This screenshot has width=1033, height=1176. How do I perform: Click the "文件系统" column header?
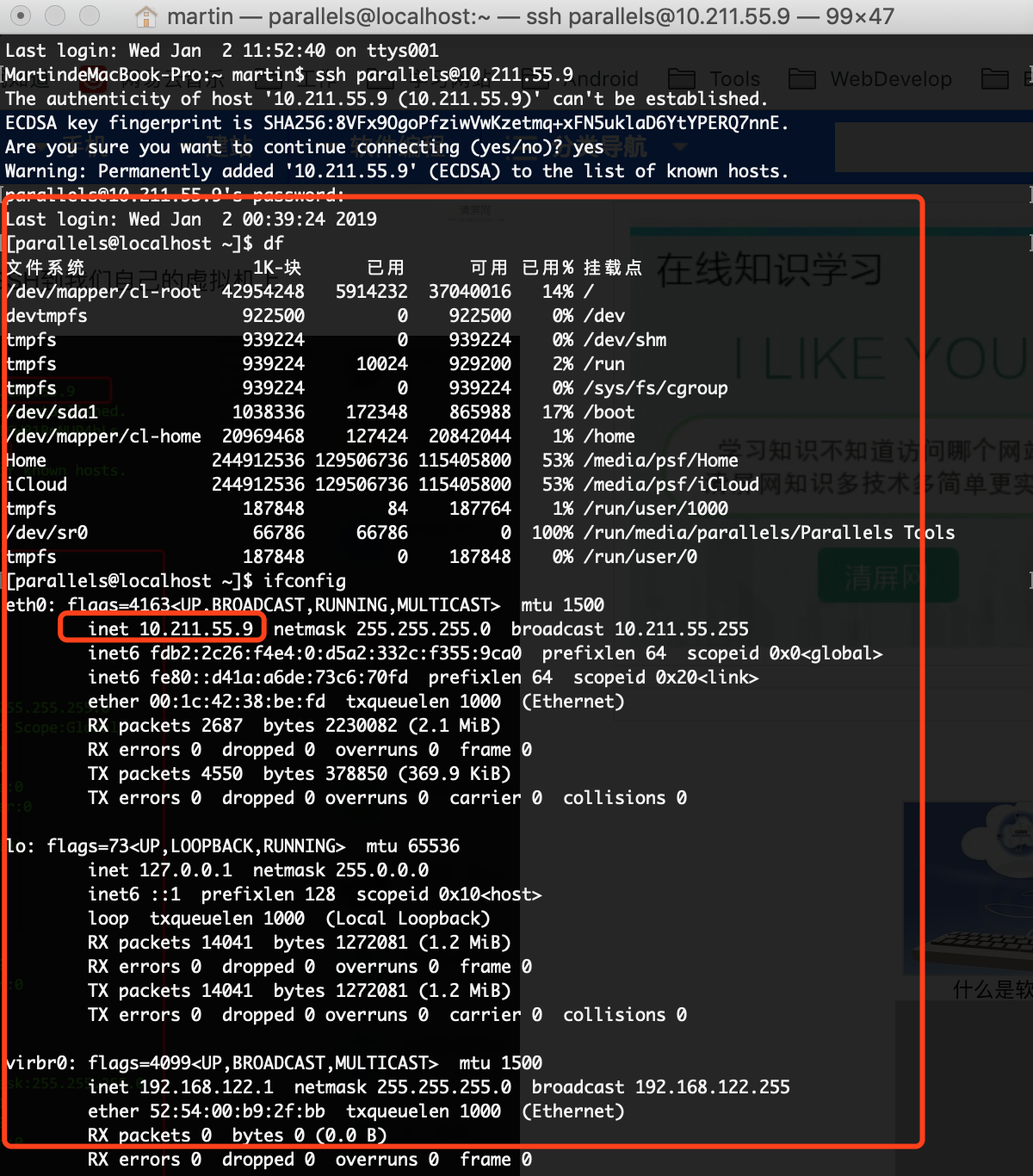click(x=46, y=268)
